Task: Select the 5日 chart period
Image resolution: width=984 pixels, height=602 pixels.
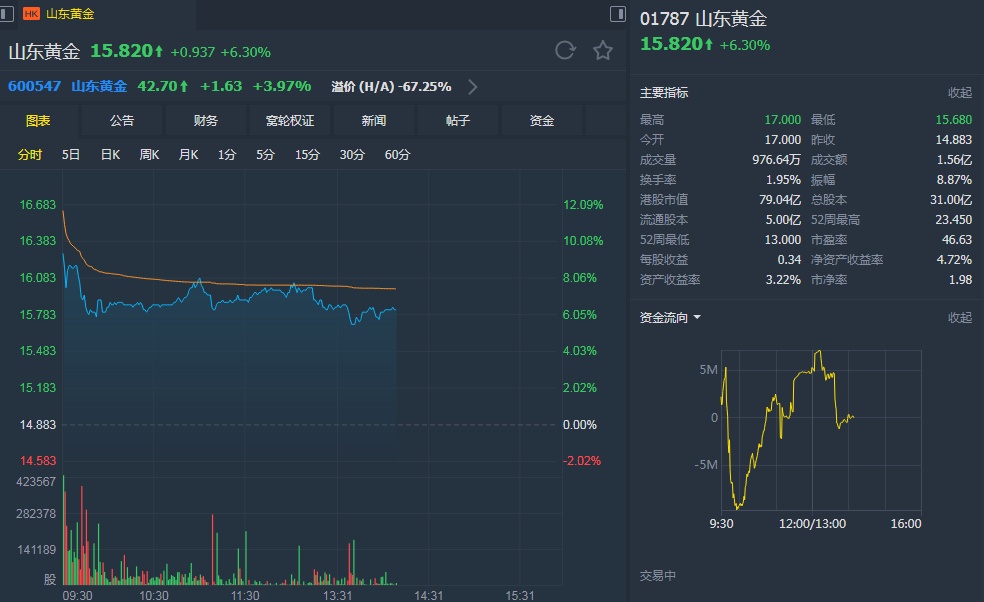Action: pos(71,154)
